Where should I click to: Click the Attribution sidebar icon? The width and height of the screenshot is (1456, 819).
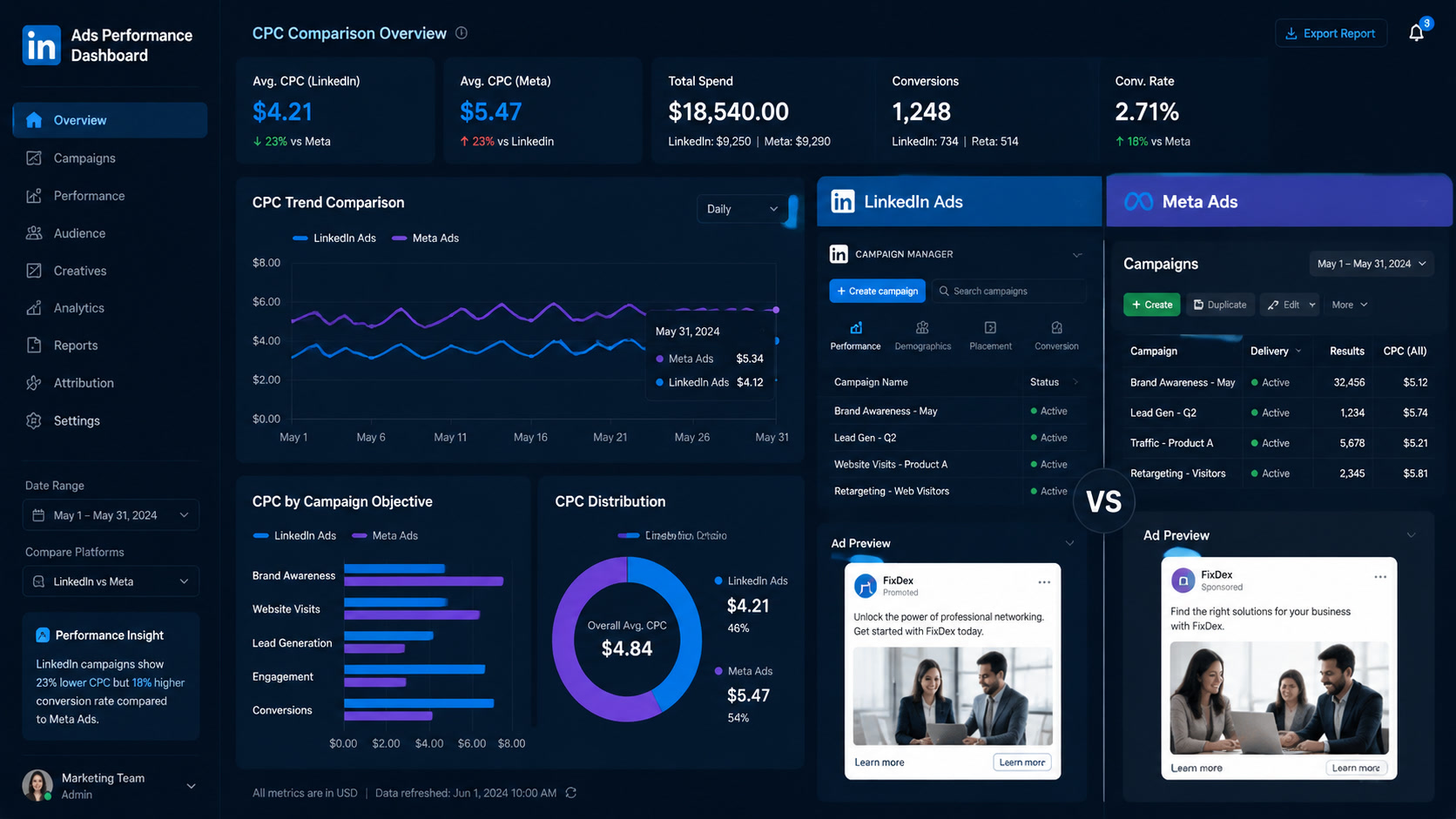pos(34,382)
